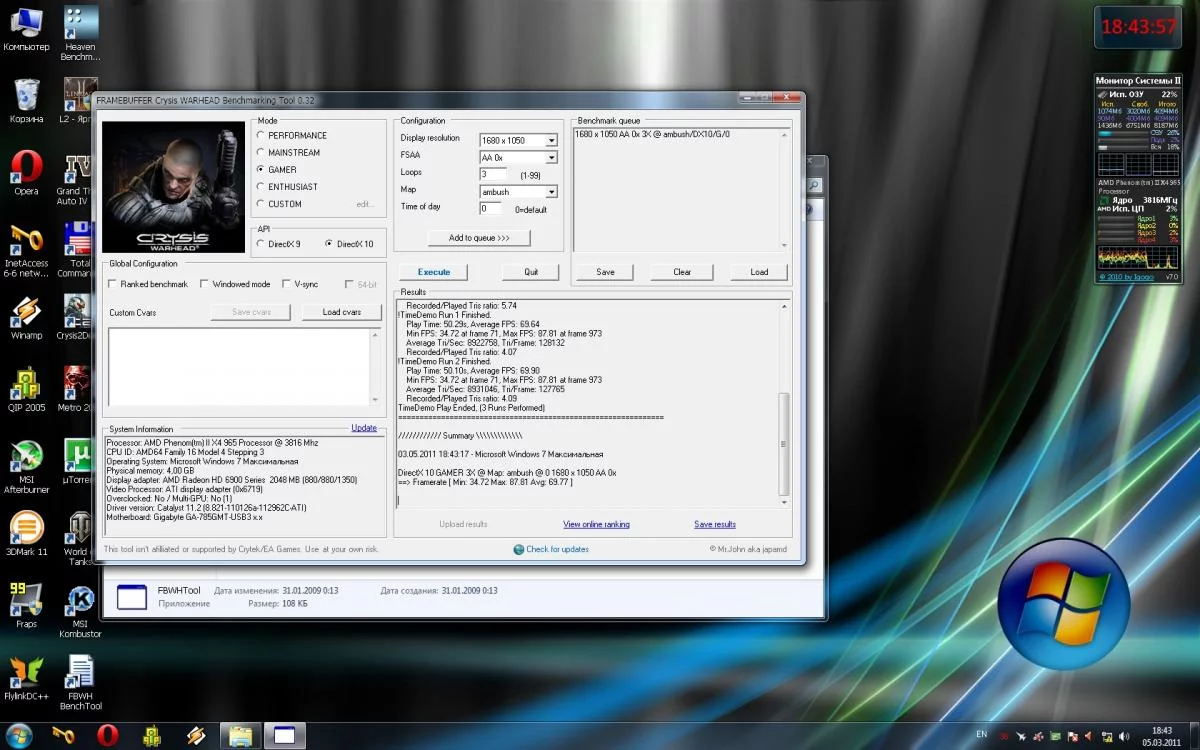Click the Add to queue button

point(479,238)
